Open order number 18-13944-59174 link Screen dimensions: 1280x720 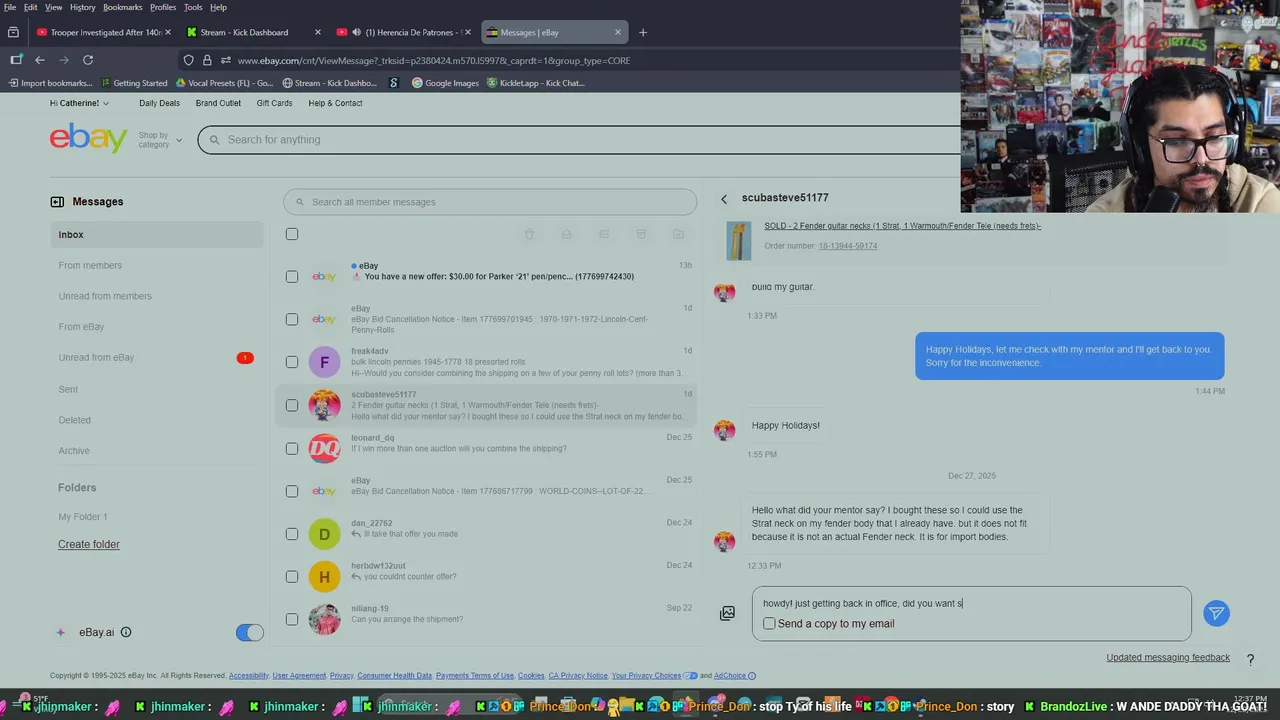[848, 246]
